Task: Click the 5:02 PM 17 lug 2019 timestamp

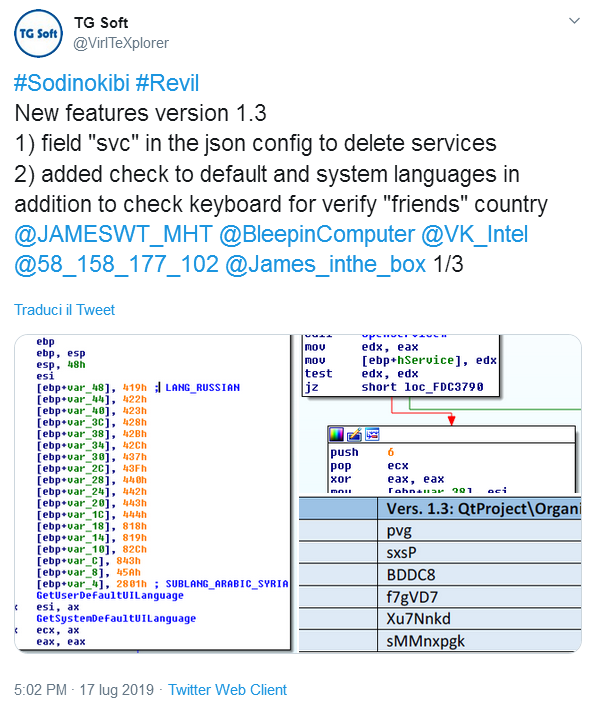Action: coord(84,689)
